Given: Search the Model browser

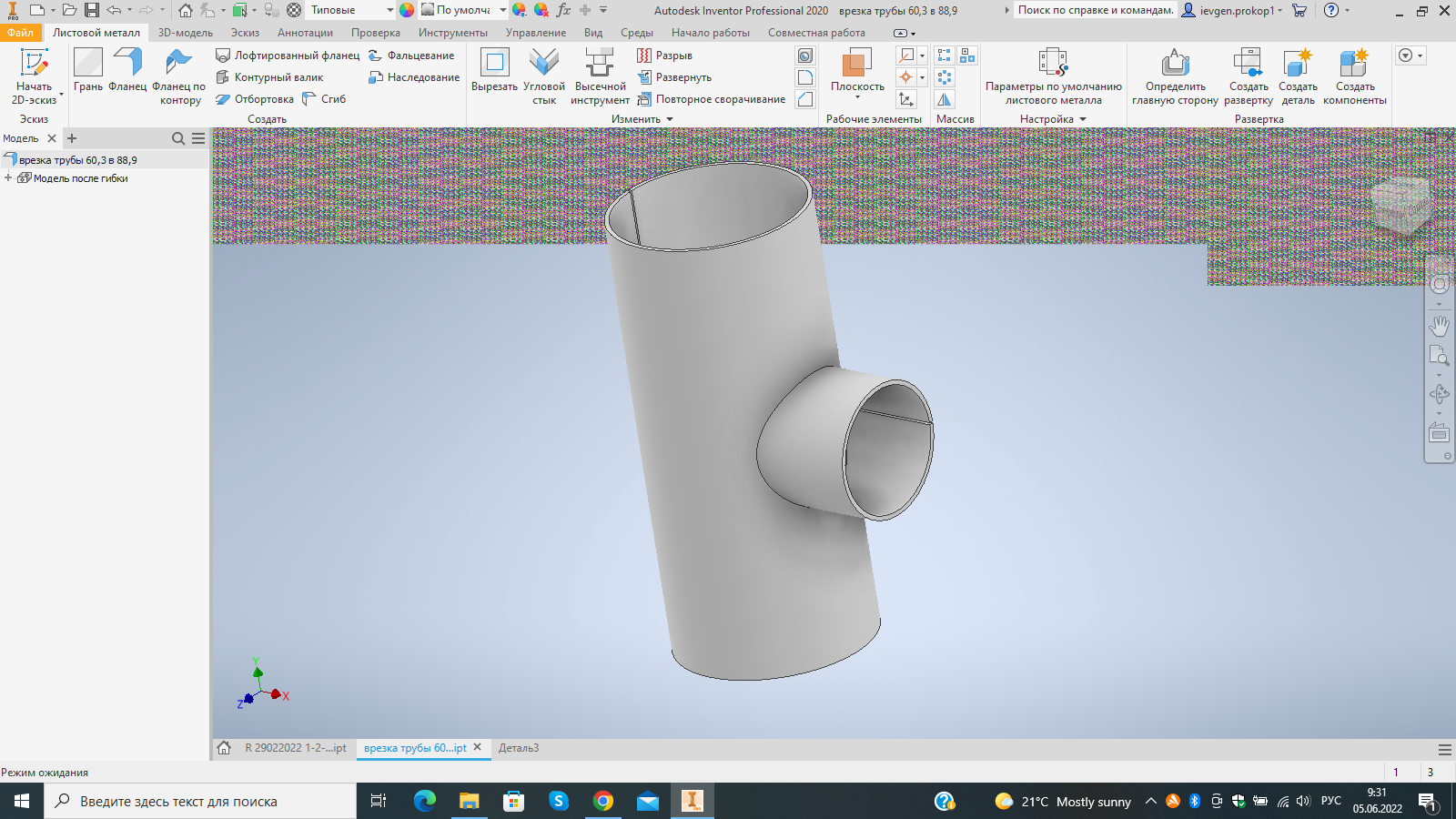Looking at the screenshot, I should pyautogui.click(x=178, y=138).
